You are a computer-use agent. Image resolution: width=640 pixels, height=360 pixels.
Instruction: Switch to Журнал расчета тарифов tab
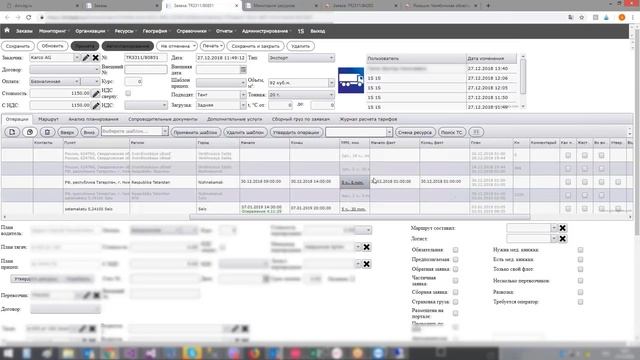[x=368, y=119]
